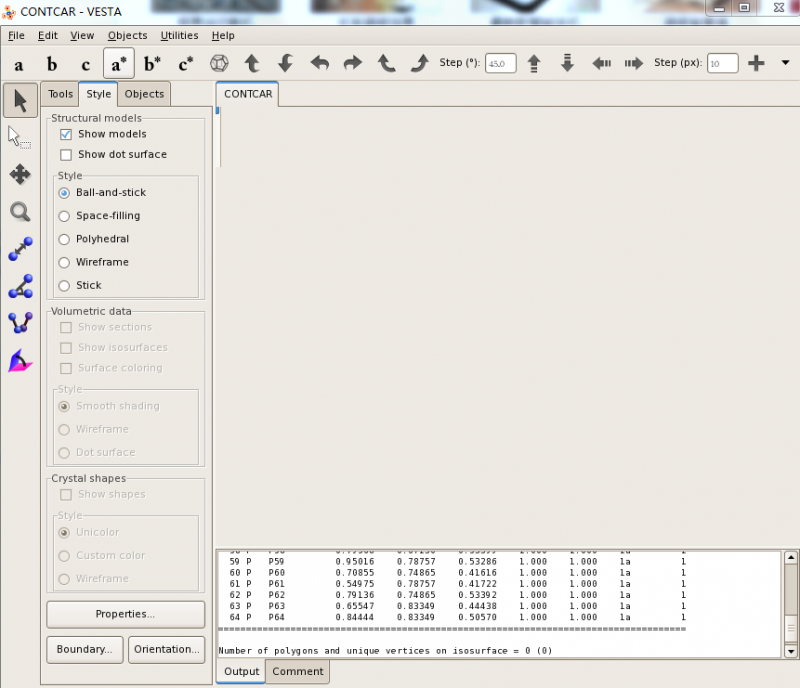Open the Boundary... dialog
Image resolution: width=800 pixels, height=688 pixels.
click(x=84, y=649)
